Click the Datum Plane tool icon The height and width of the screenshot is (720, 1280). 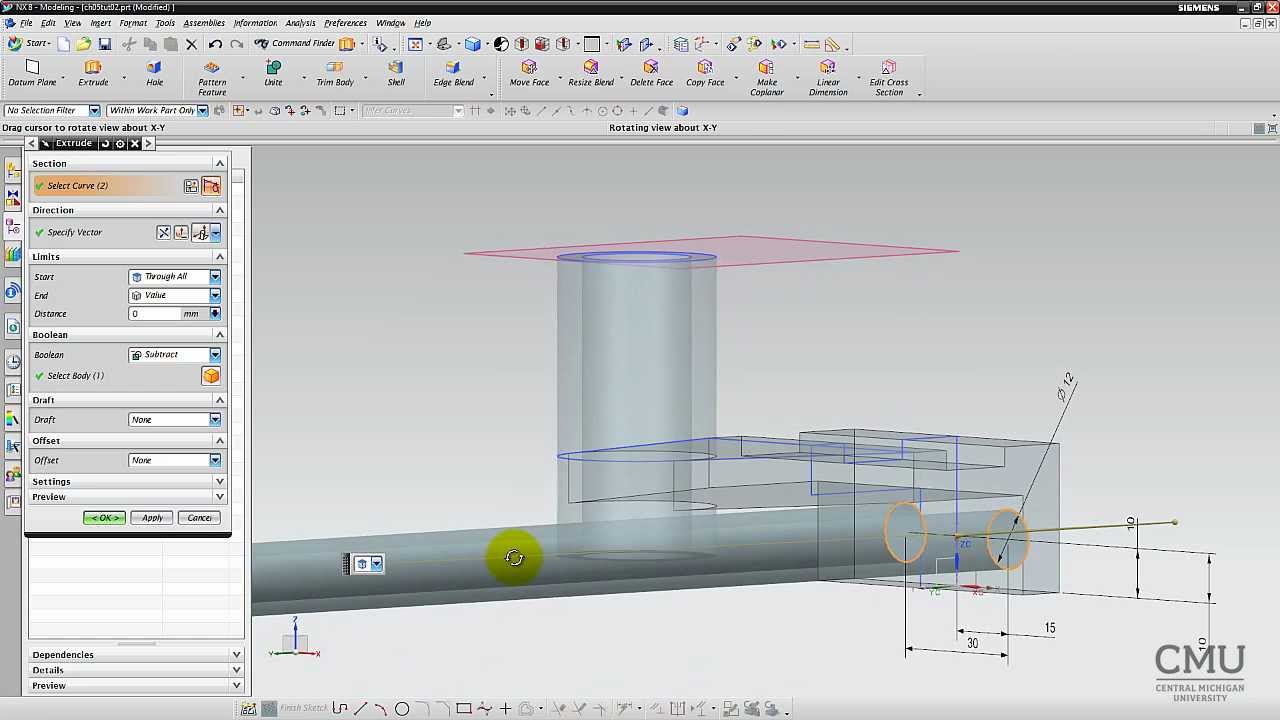(32, 68)
